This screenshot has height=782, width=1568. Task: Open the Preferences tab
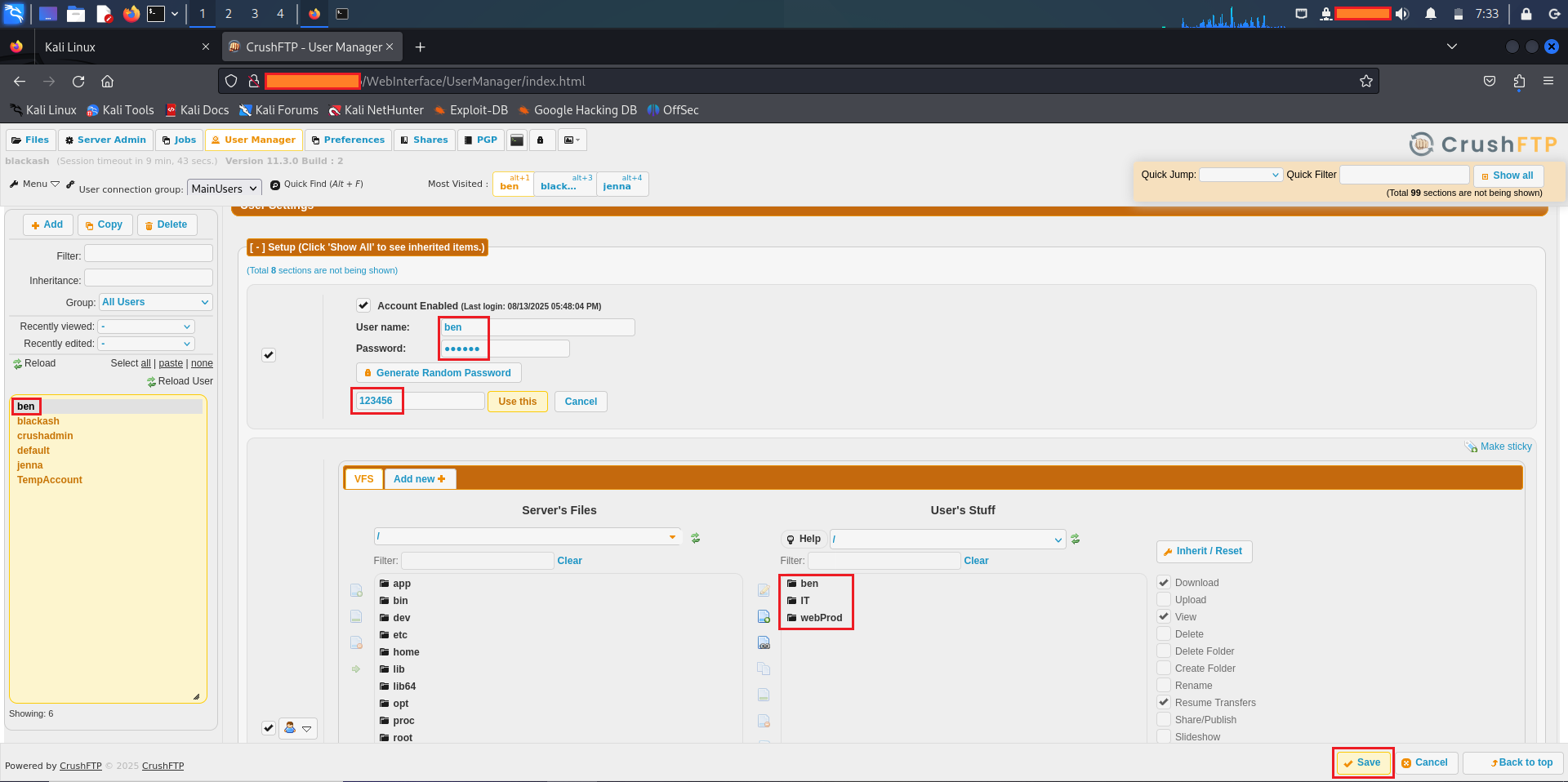348,140
